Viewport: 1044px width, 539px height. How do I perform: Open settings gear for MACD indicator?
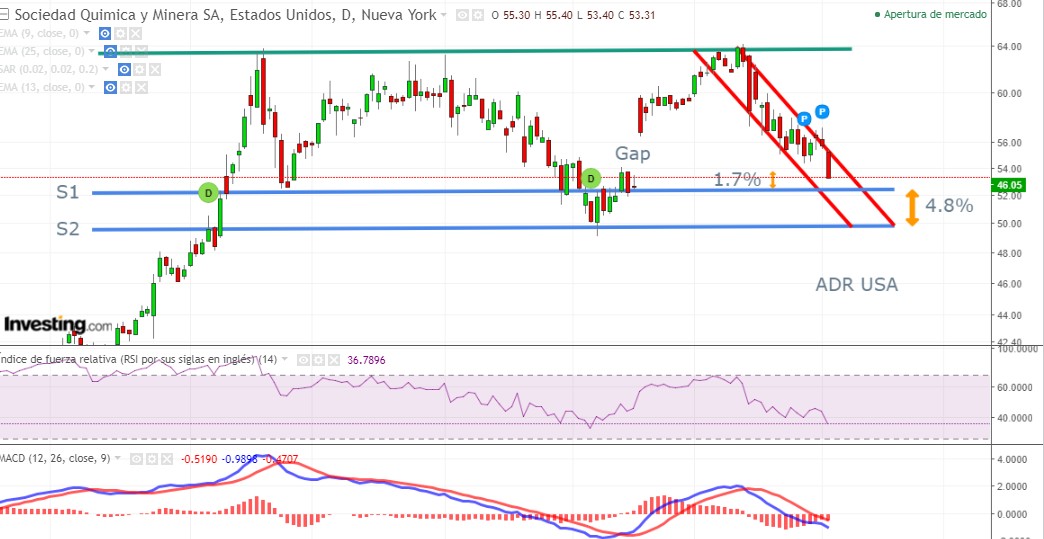[x=151, y=458]
